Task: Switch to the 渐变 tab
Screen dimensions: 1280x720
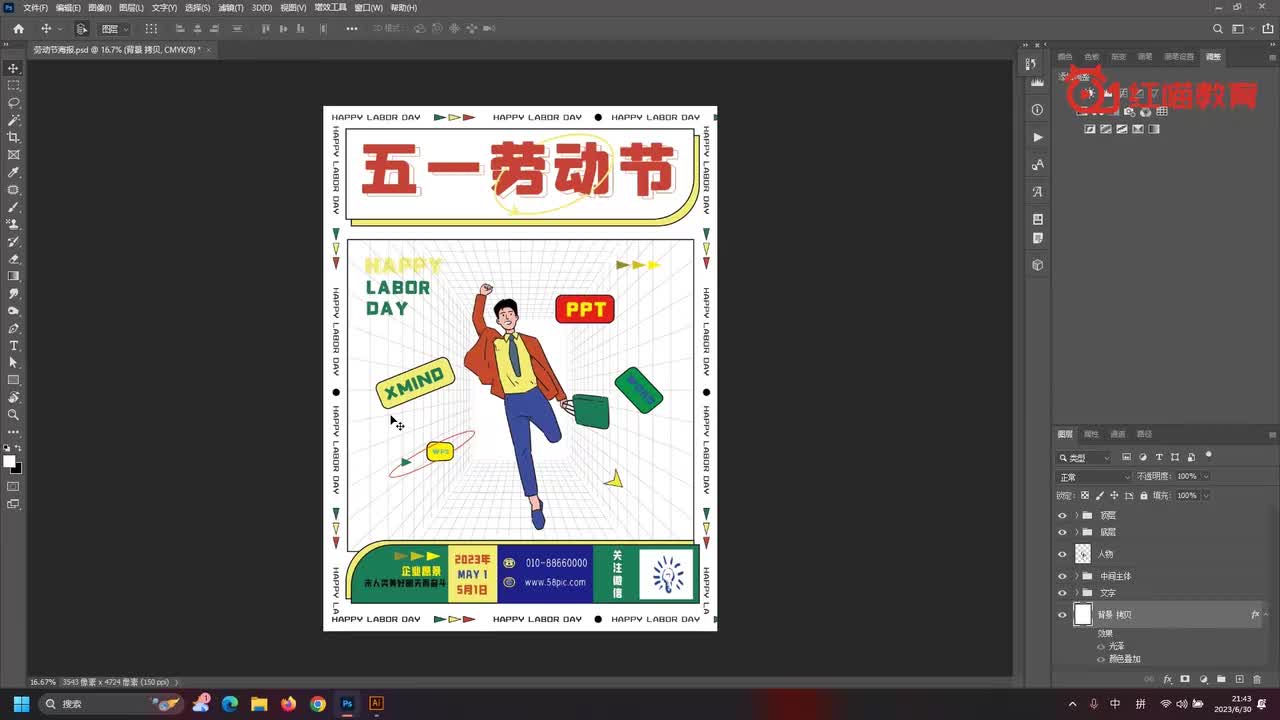Action: [x=1118, y=57]
